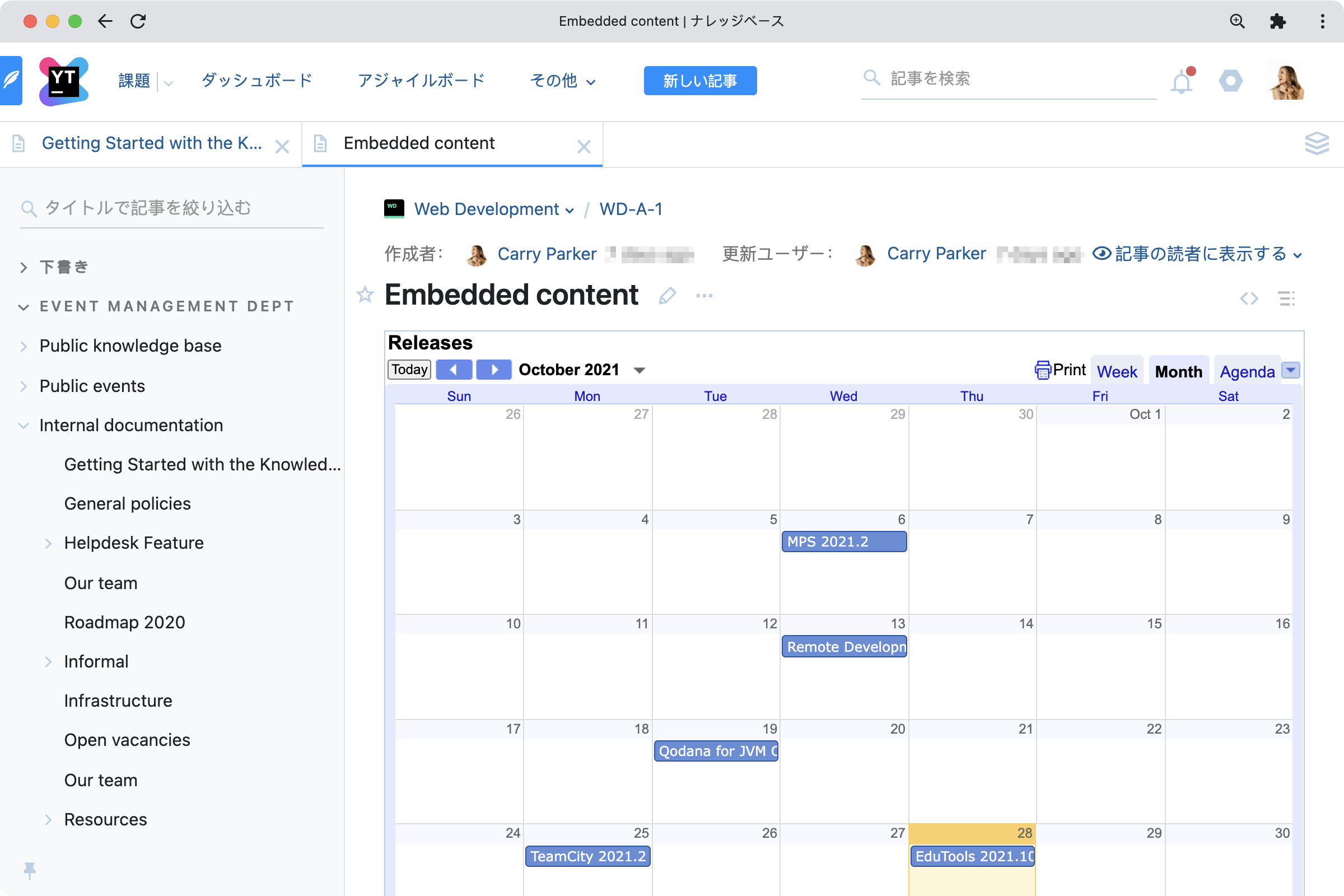Open General policies article
This screenshot has height=896, width=1344.
coord(128,504)
